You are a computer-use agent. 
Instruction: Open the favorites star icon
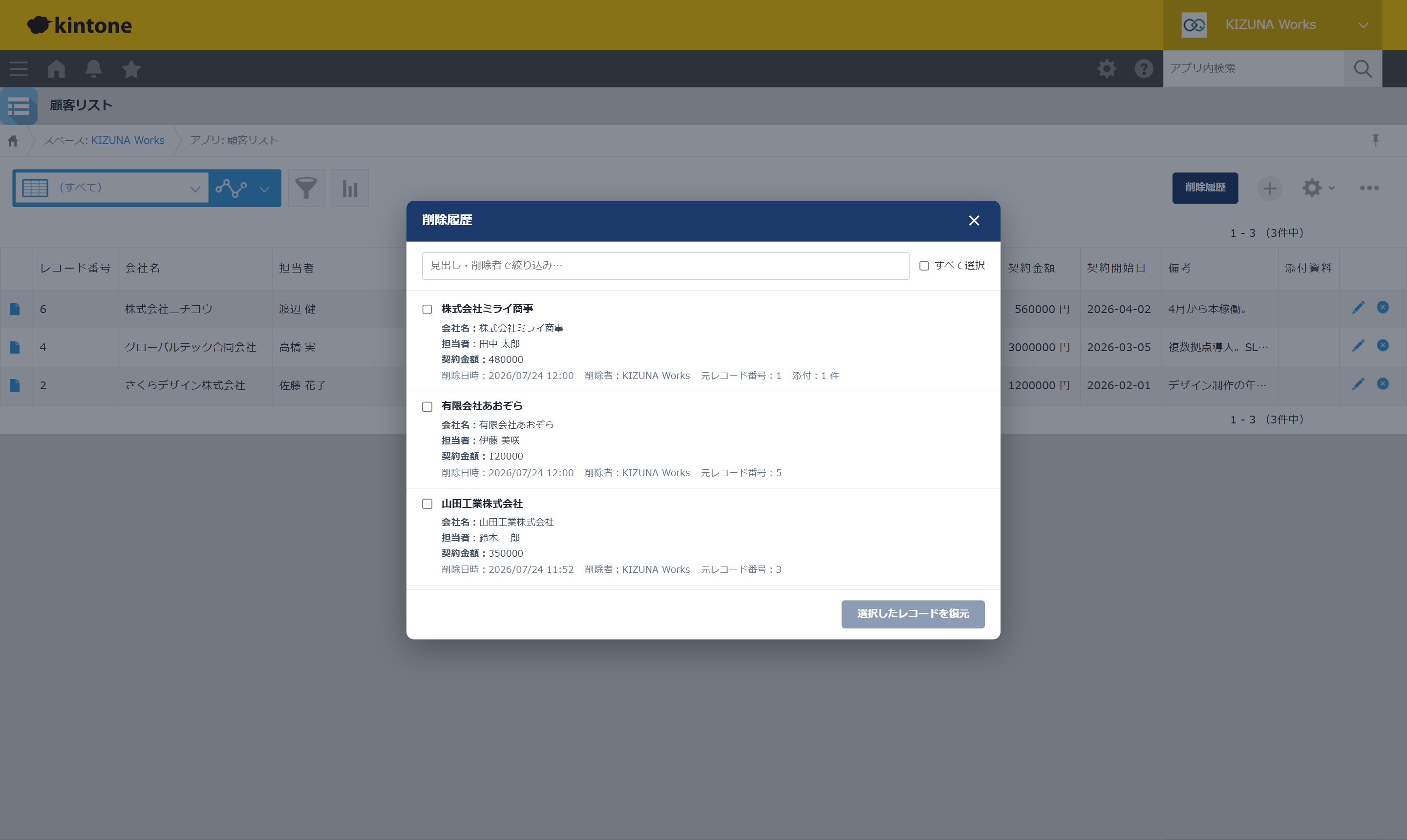(131, 69)
